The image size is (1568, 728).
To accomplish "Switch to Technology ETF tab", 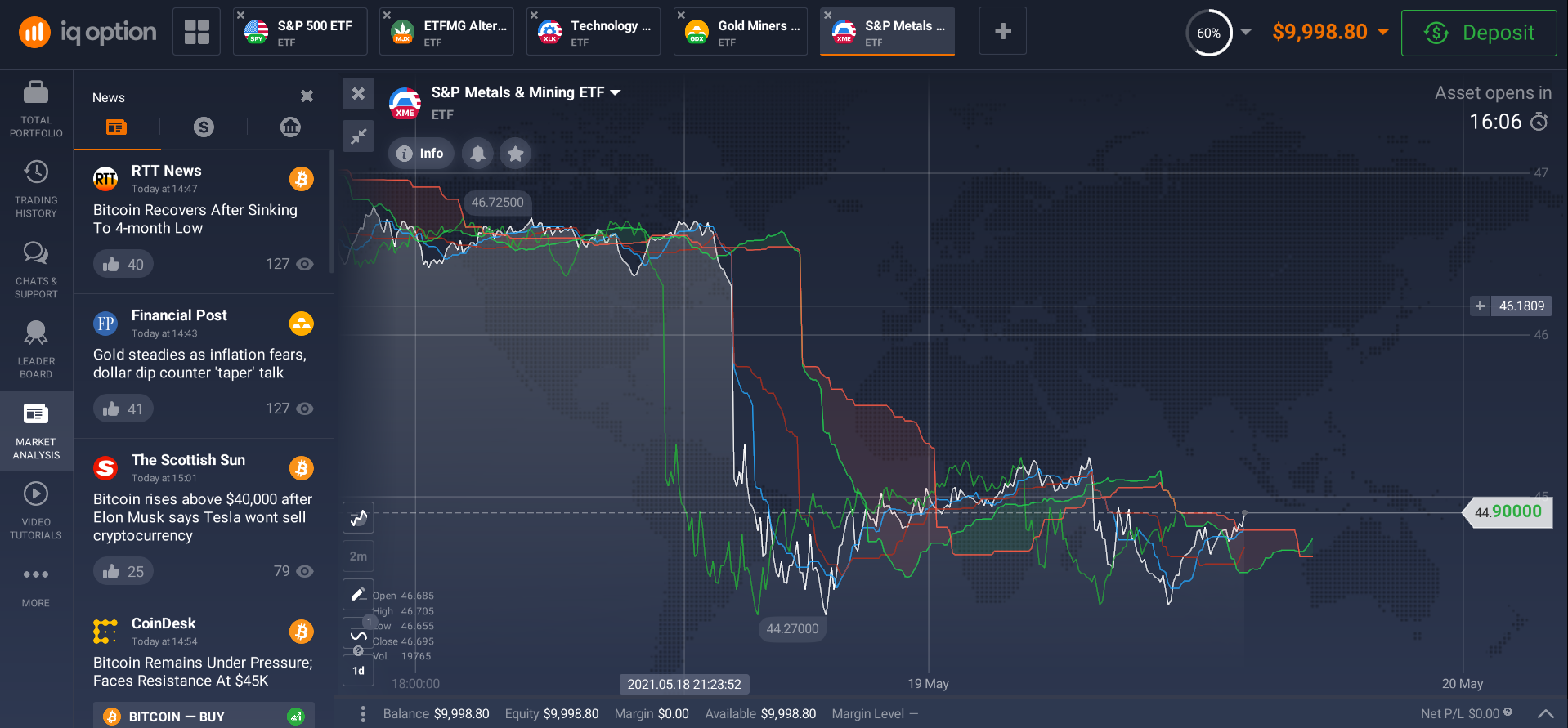I will [594, 32].
